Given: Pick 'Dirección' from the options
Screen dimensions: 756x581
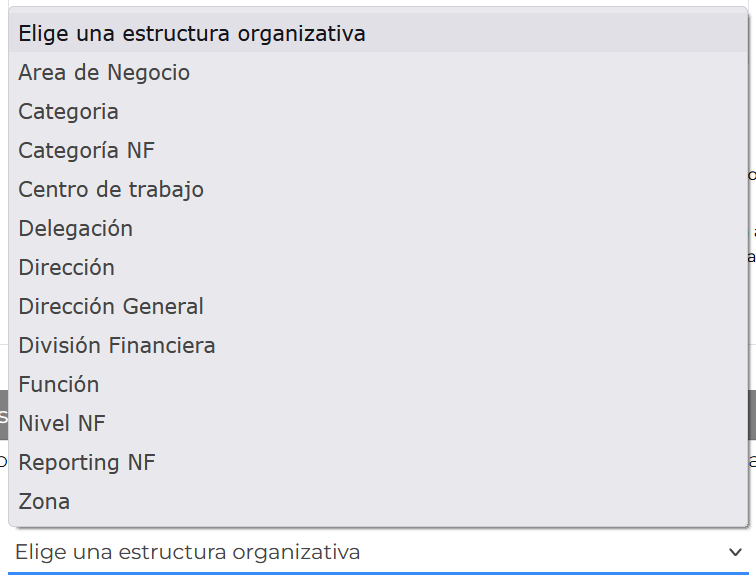Looking at the screenshot, I should (378, 267).
